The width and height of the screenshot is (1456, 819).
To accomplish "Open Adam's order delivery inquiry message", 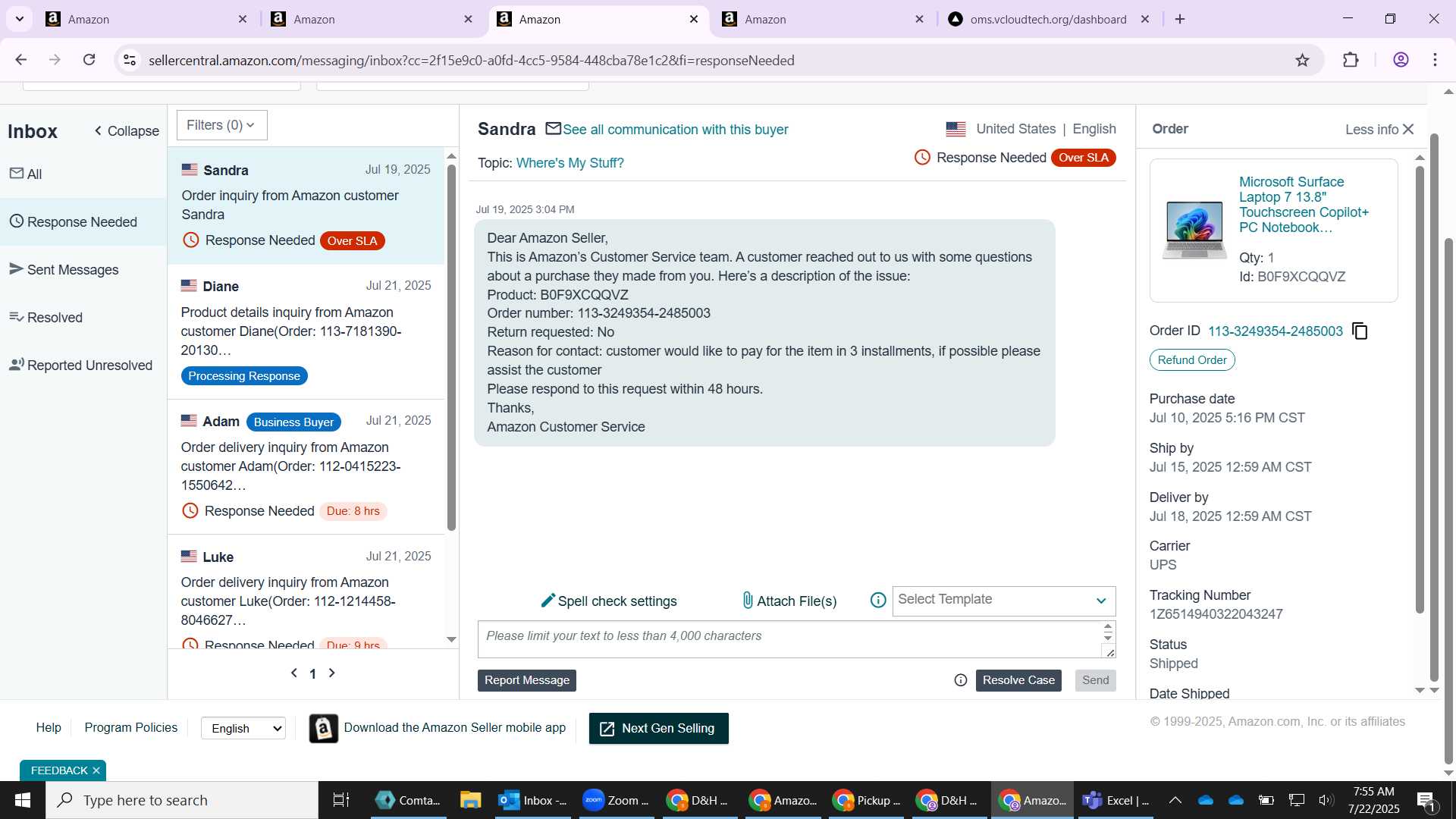I will point(306,467).
